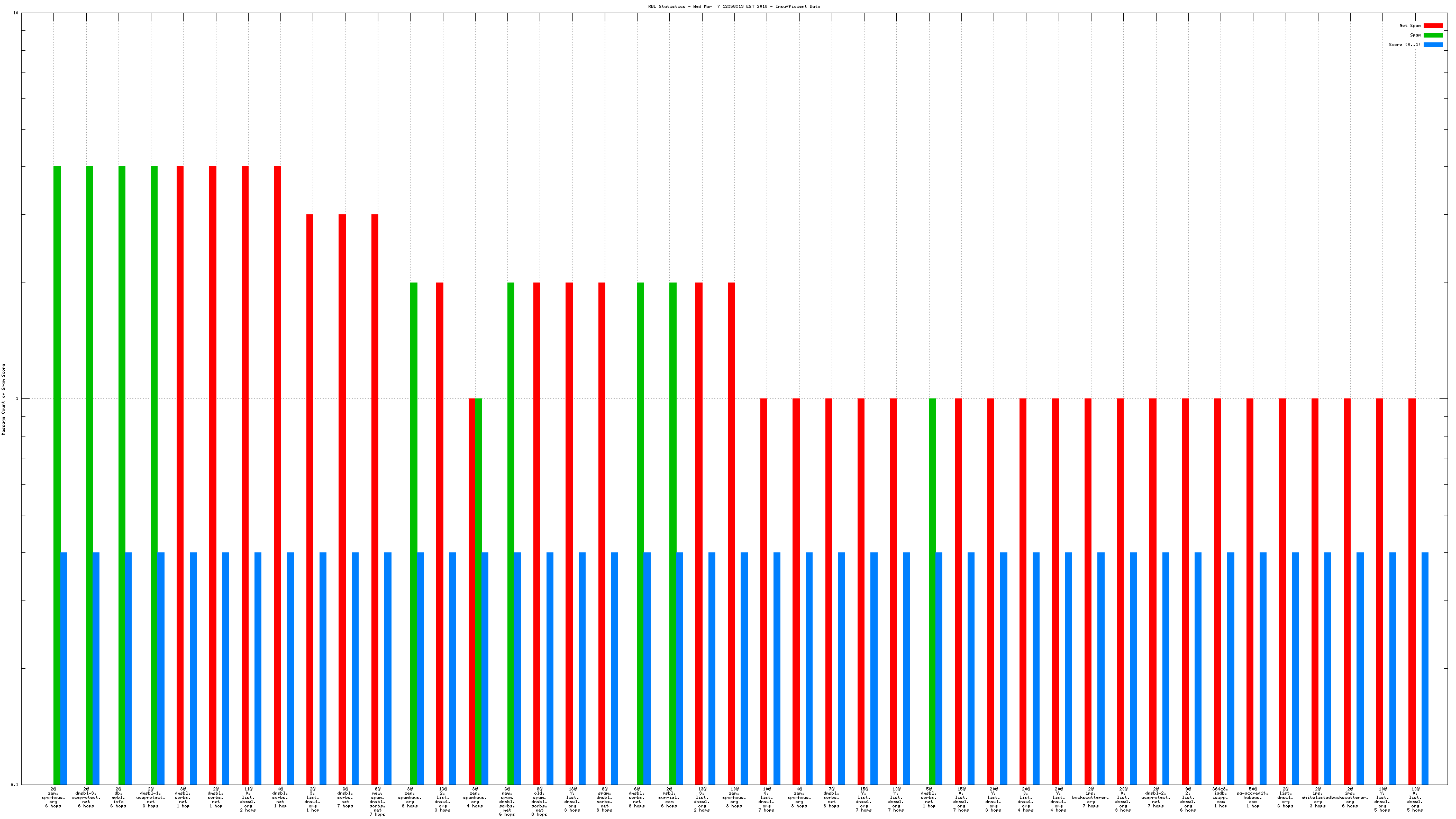Click the 'Score (0..1)' legend text
This screenshot has height=819, width=1456.
(1404, 44)
